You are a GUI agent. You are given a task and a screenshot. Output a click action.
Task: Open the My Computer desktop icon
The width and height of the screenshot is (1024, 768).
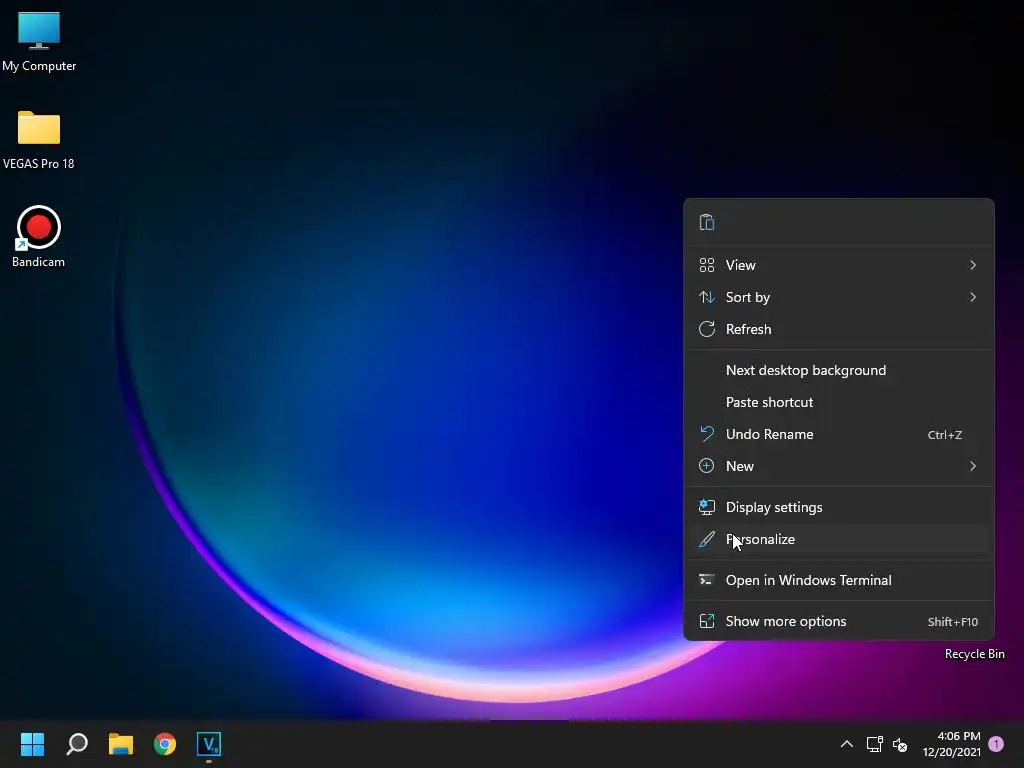(39, 40)
